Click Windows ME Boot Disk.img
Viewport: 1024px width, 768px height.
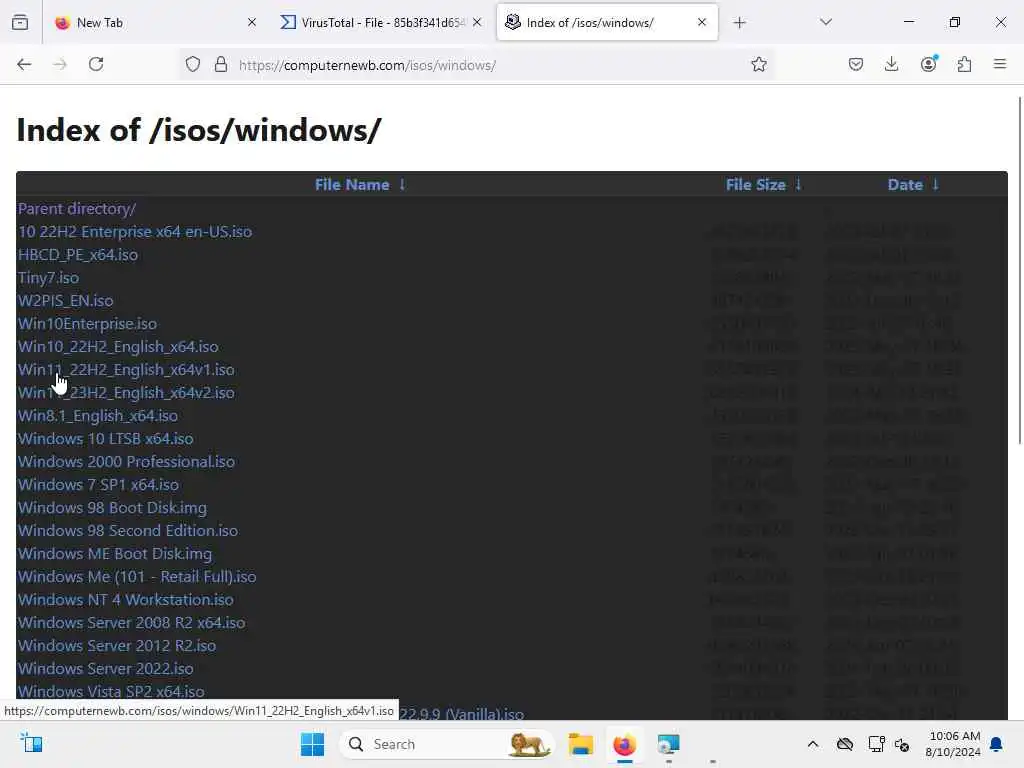(x=115, y=554)
